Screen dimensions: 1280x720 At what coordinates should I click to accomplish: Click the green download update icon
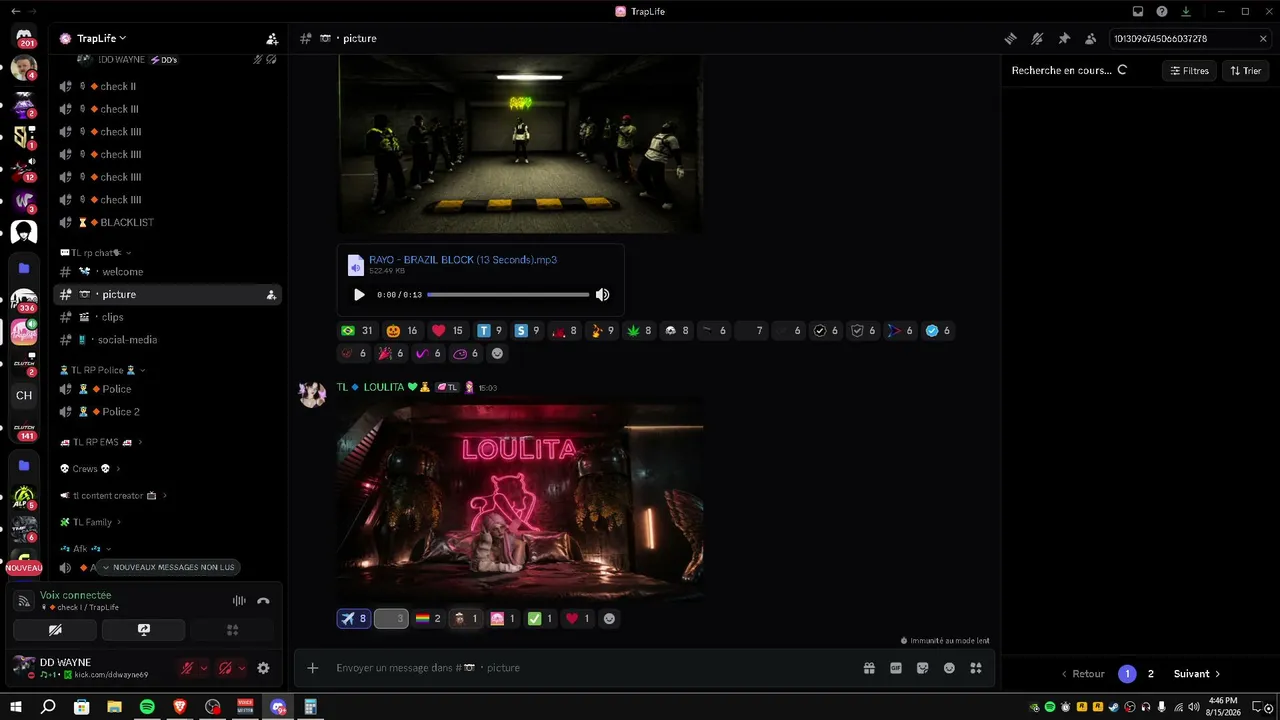point(1186,11)
